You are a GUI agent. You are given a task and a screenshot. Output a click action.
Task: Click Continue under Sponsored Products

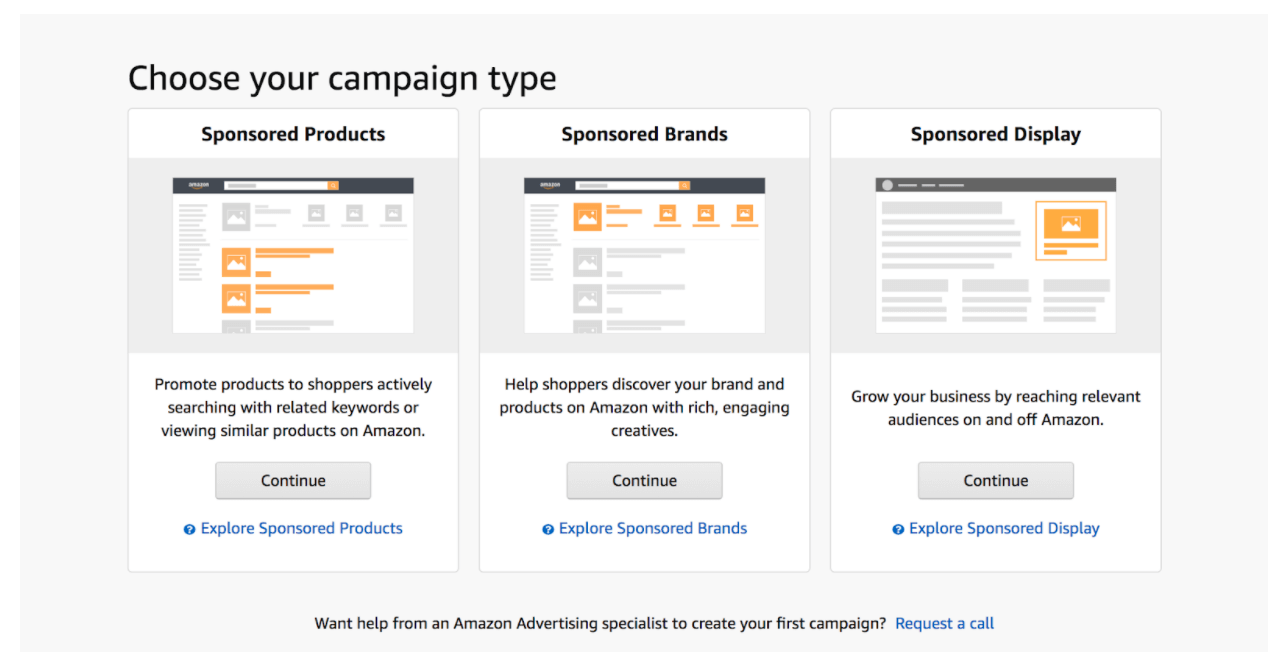click(292, 480)
